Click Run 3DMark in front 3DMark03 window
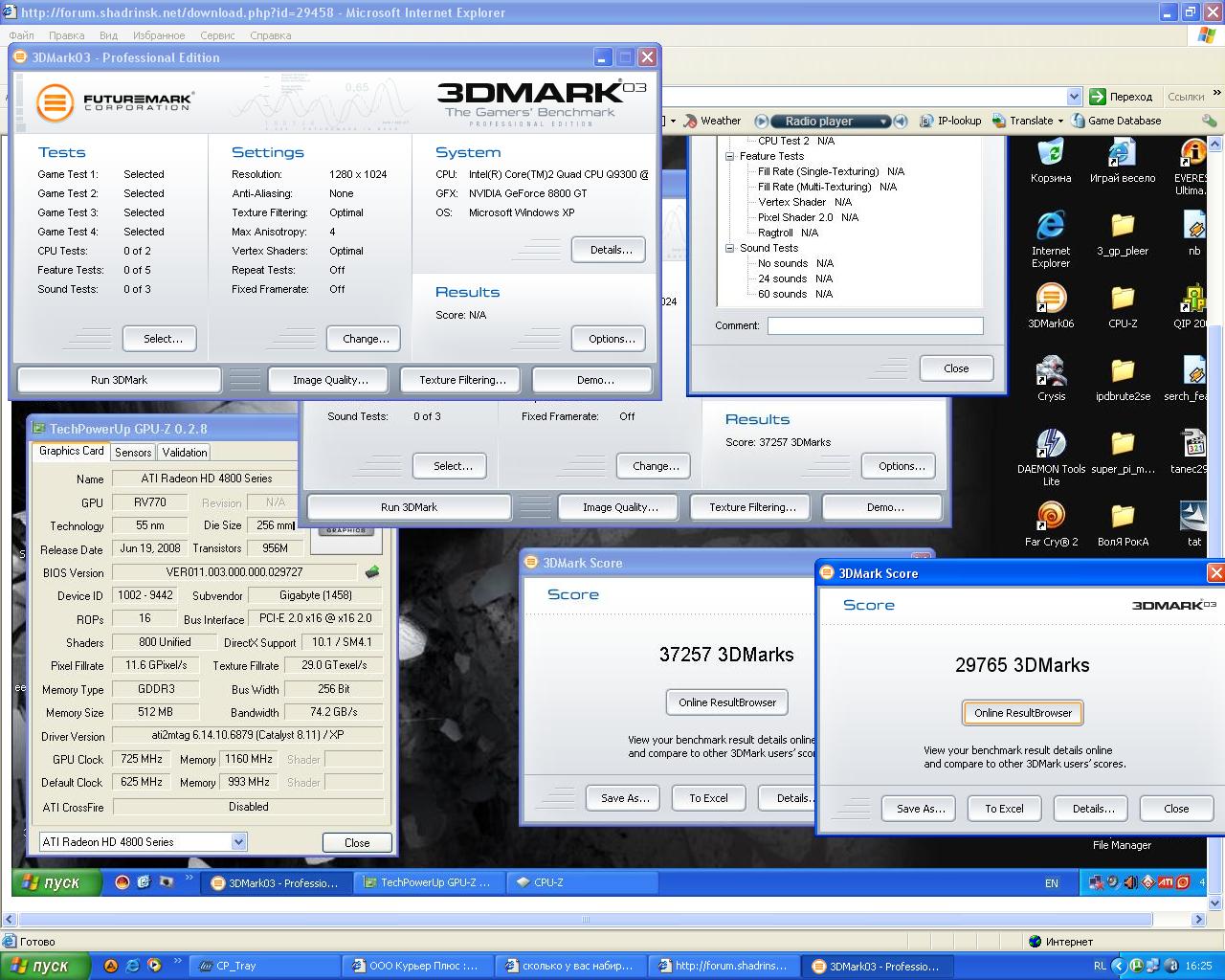Screen dimensions: 1225x980 pos(119,380)
